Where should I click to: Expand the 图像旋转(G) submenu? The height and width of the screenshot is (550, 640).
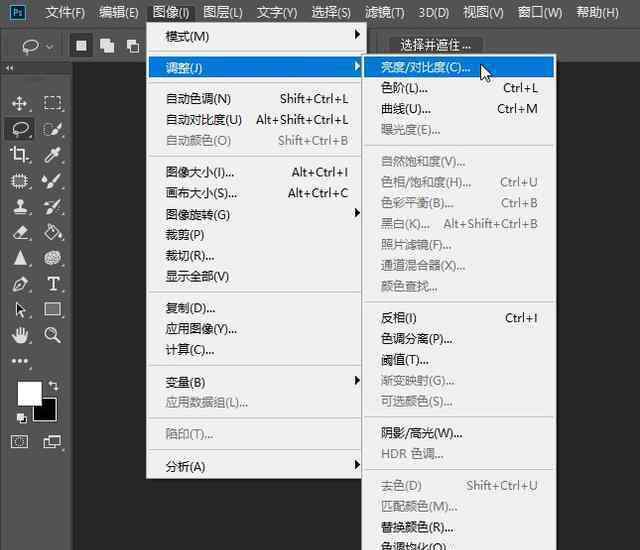[256, 214]
